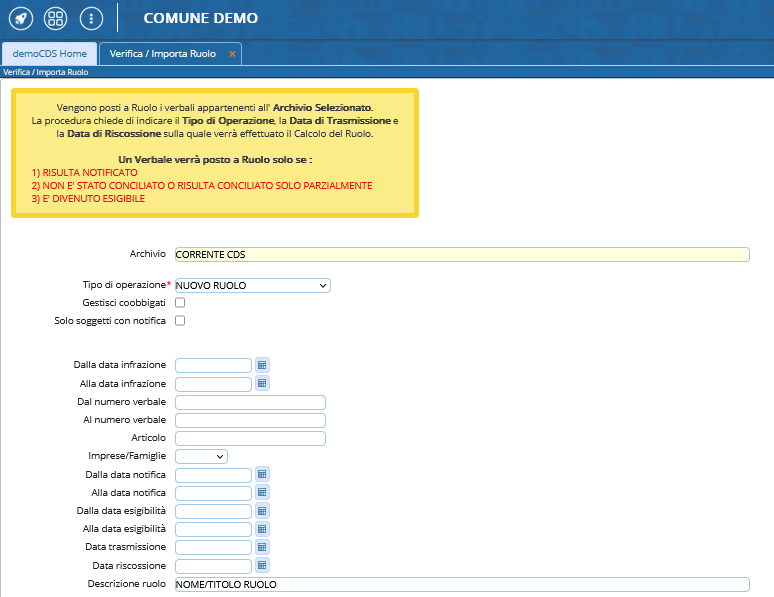Open calendar for Data trasmissione

pos(262,547)
